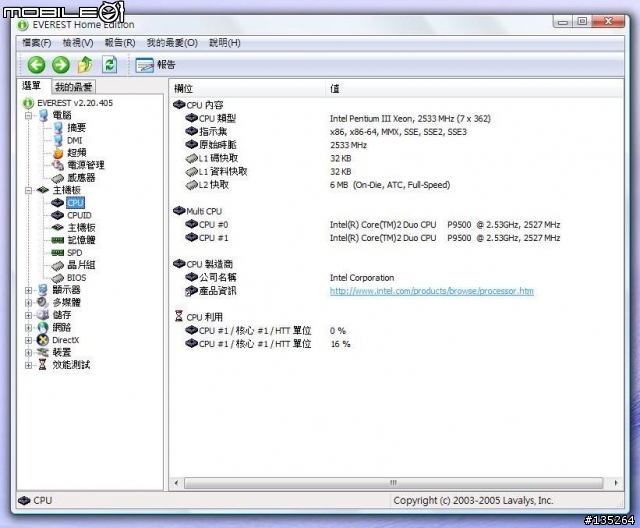Select the 公司名稱 row

217,277
